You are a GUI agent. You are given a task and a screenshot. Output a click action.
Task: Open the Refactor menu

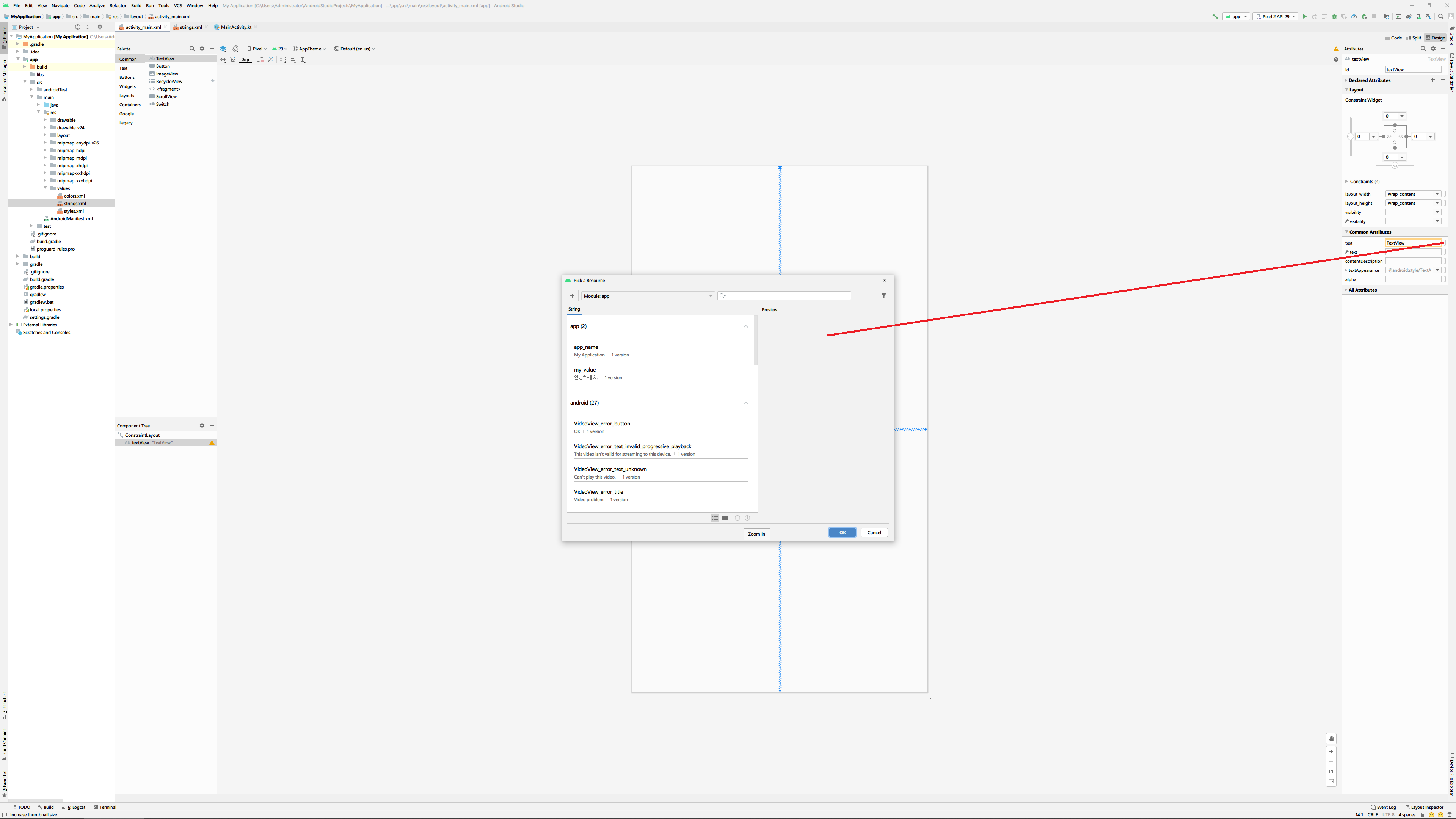pos(118,6)
